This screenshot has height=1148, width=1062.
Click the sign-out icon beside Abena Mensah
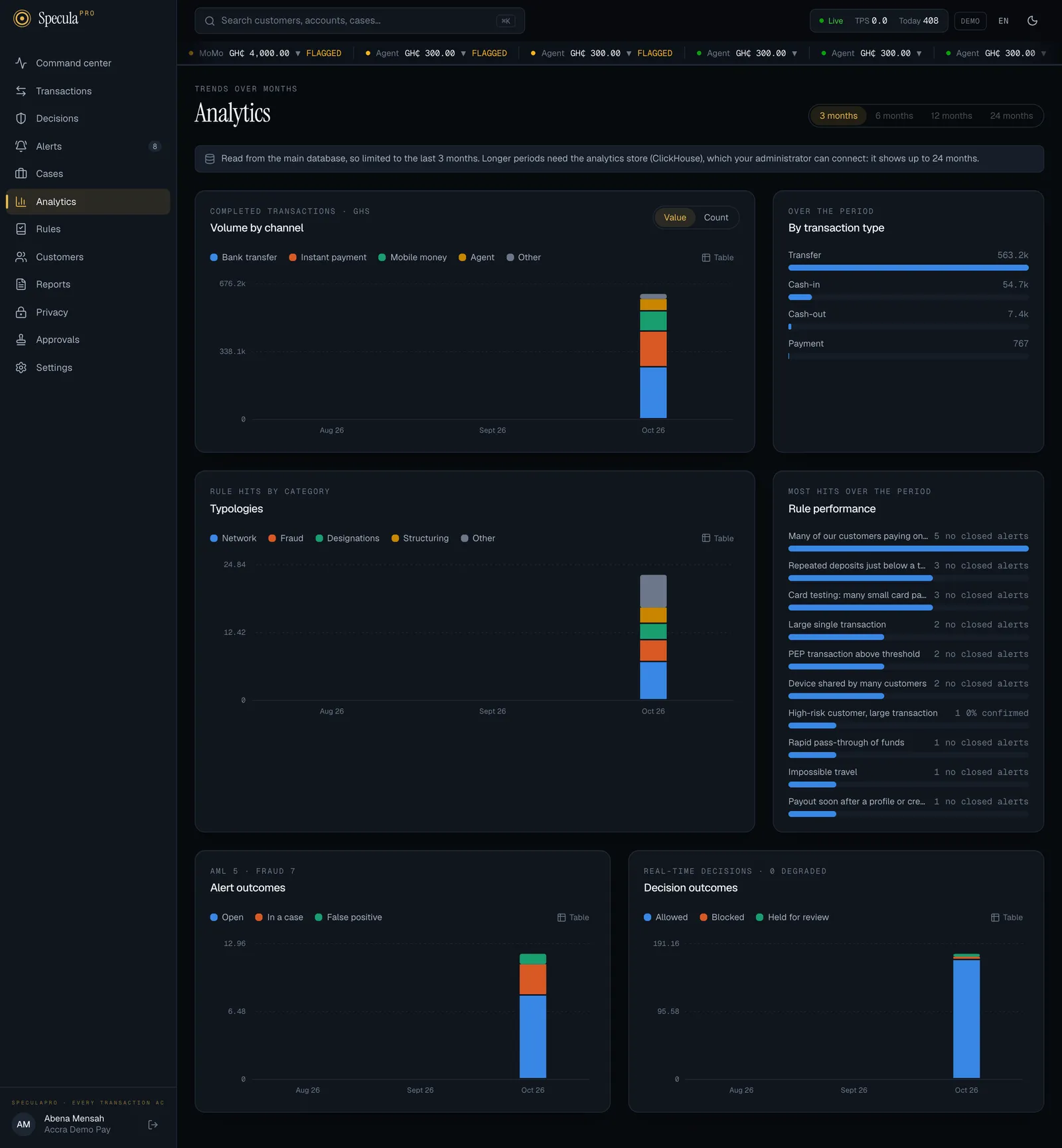pos(153,1124)
